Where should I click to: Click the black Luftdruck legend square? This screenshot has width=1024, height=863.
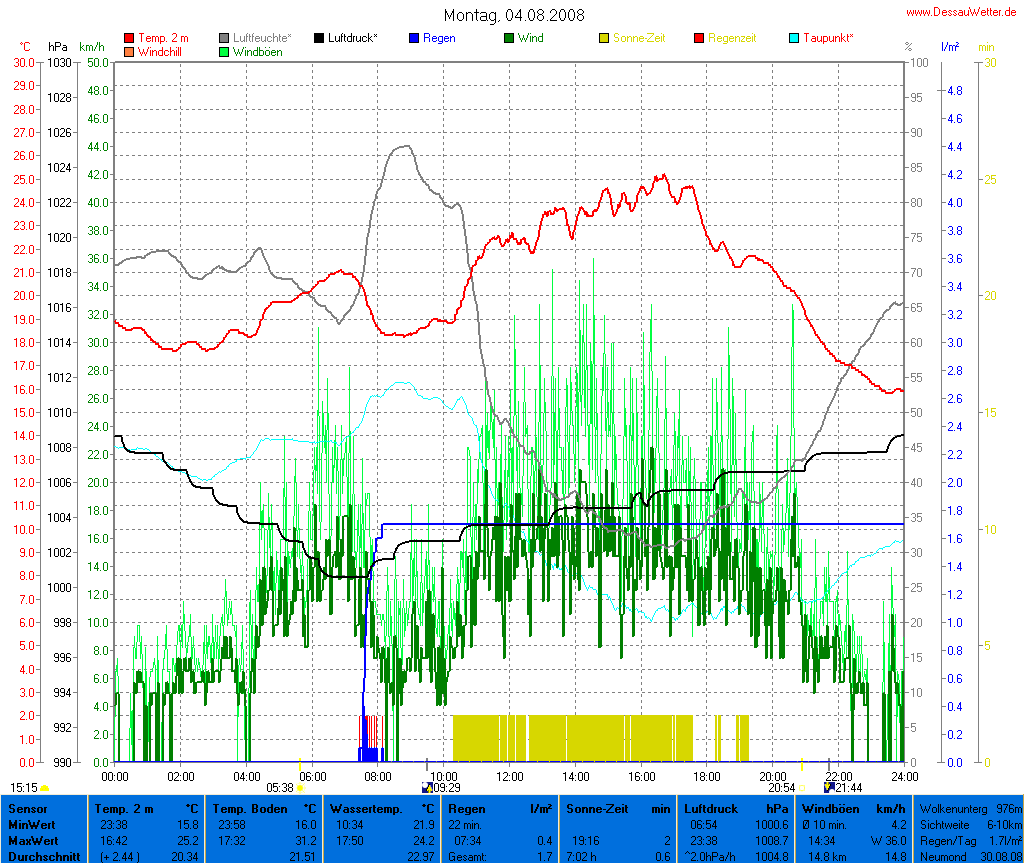point(319,38)
